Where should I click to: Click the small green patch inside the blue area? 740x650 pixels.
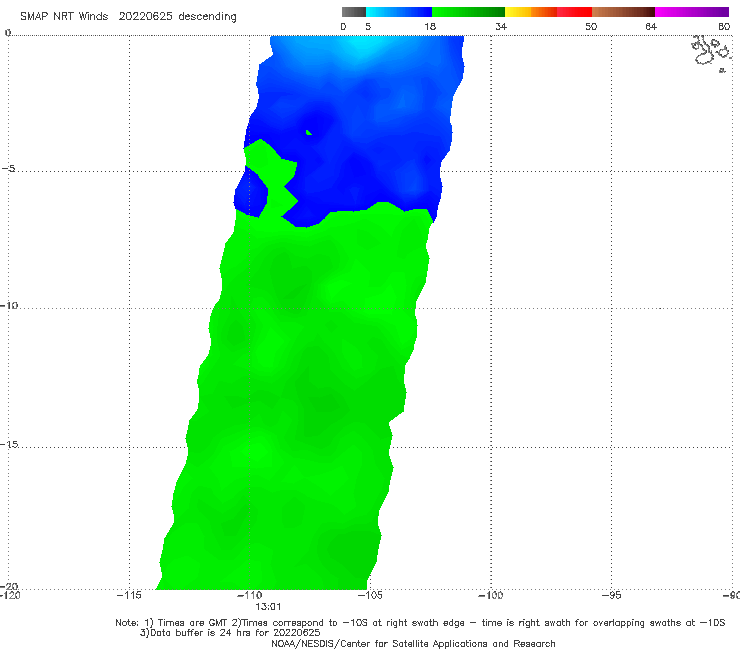pos(309,133)
